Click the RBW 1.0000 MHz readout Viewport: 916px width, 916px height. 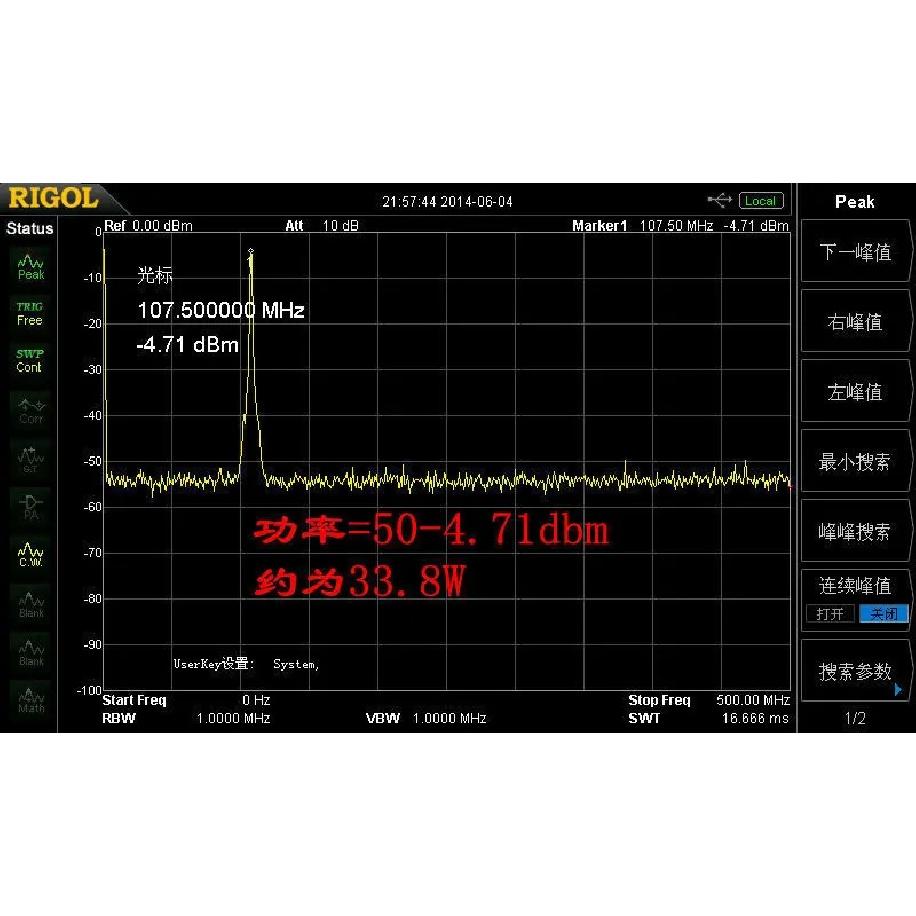186,718
